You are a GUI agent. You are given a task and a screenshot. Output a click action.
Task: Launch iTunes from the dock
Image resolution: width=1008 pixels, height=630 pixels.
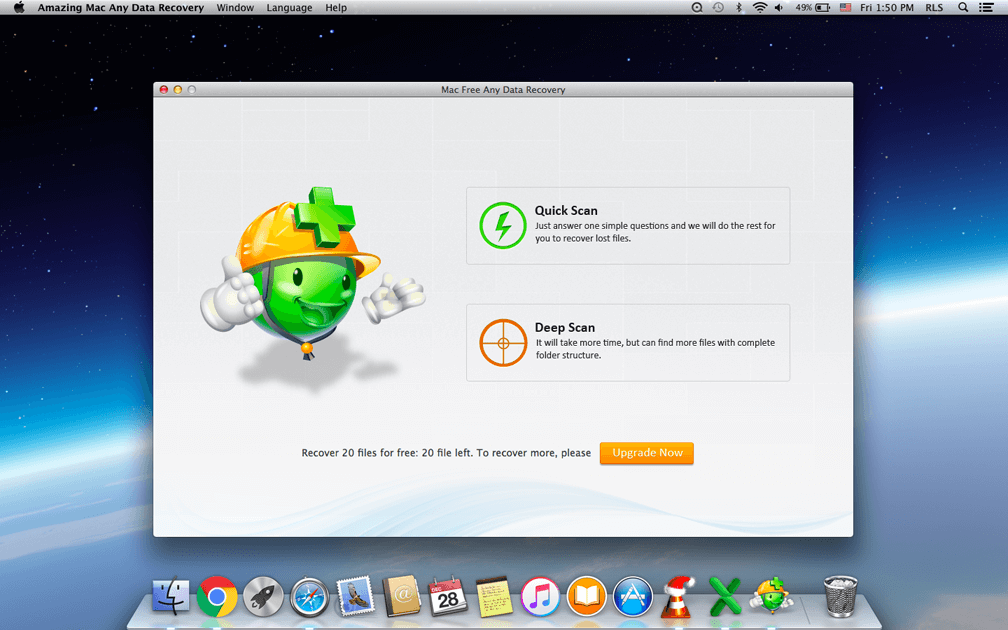point(540,597)
